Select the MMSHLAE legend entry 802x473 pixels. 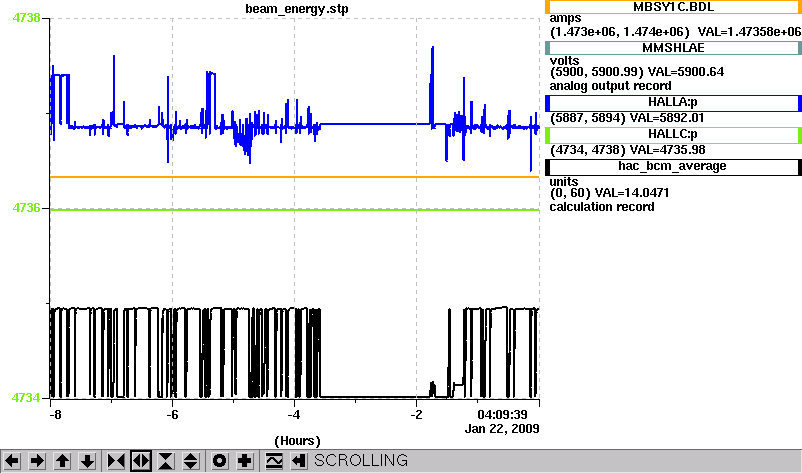click(673, 48)
